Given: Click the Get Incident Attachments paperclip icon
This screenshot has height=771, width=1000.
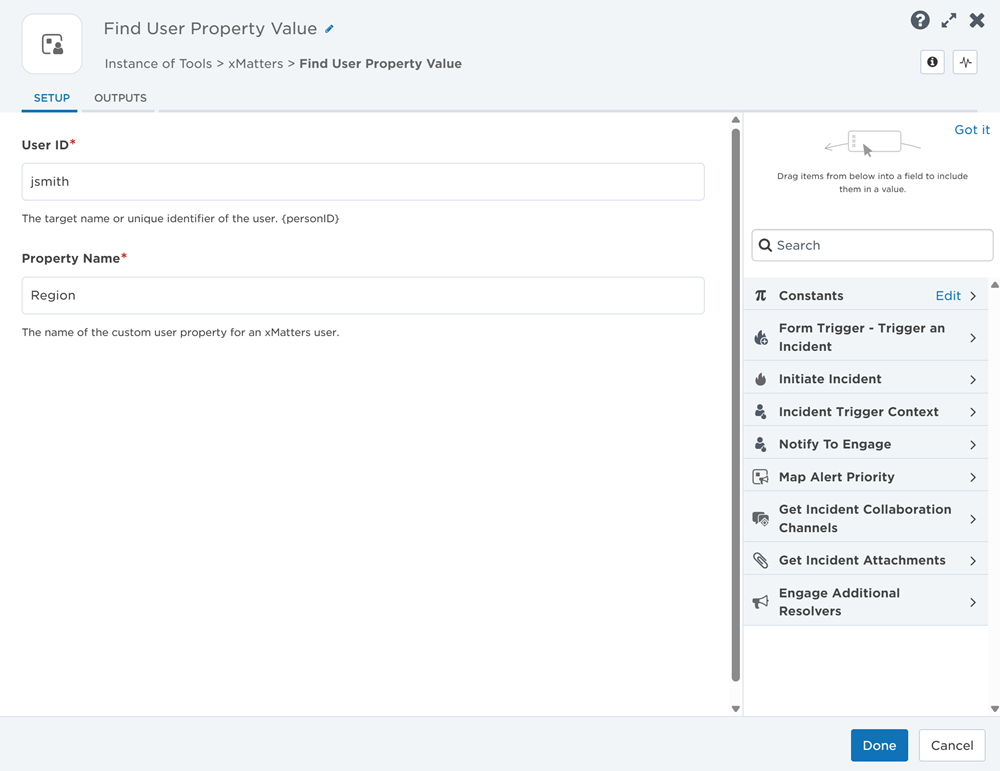Looking at the screenshot, I should pos(760,561).
